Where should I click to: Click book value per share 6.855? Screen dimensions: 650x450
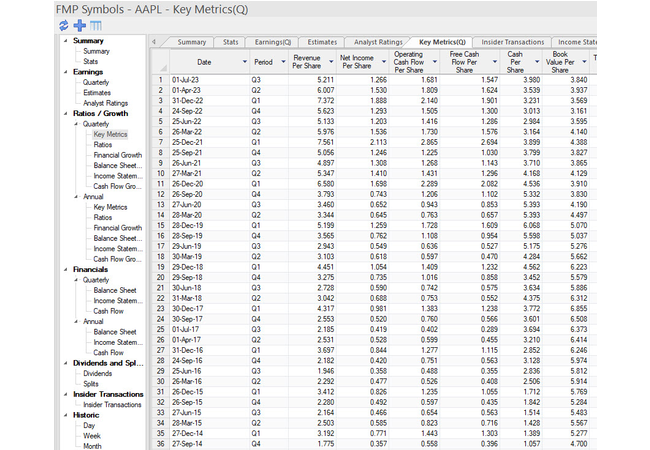(579, 308)
